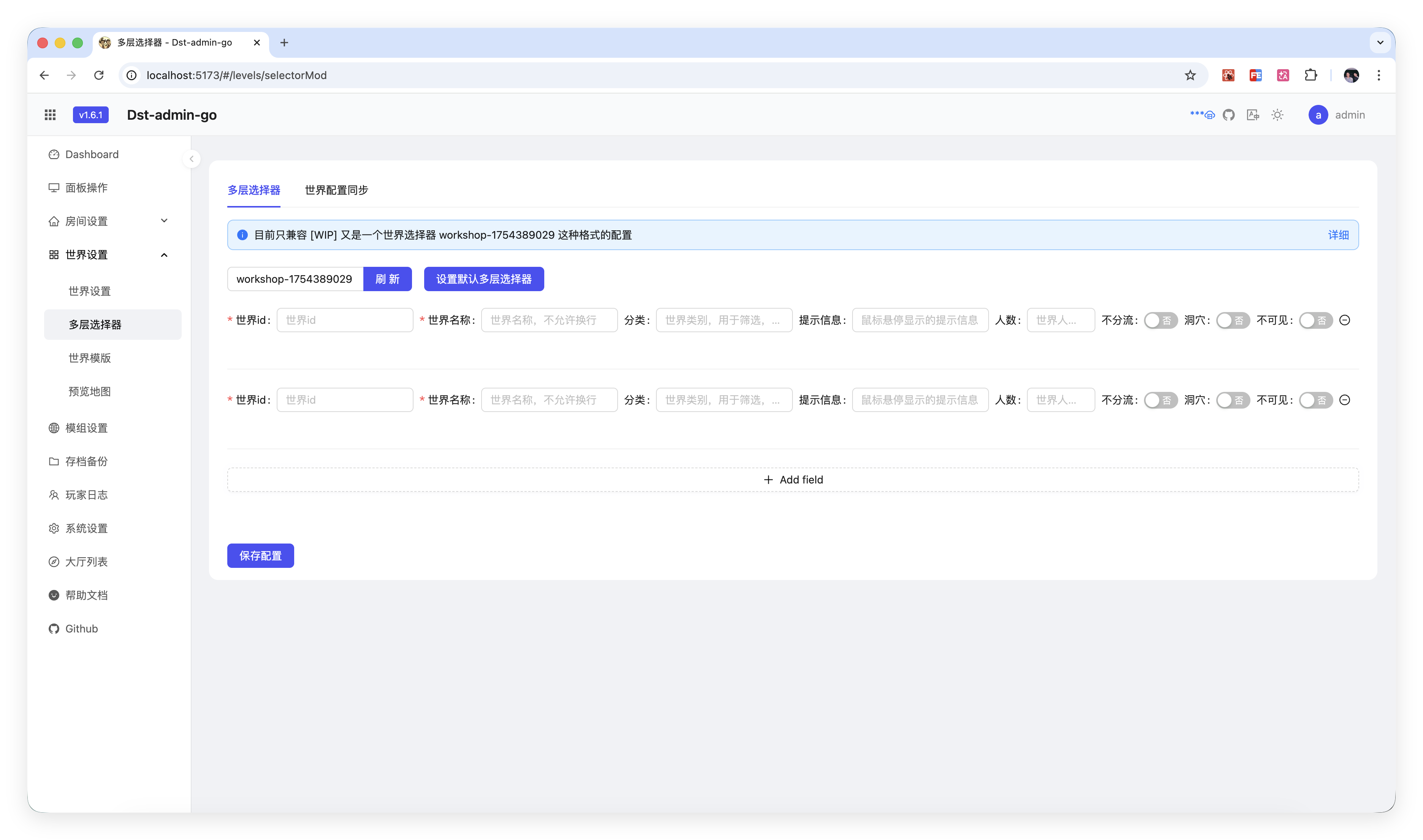Focus first row 世界名称 input

(x=549, y=320)
